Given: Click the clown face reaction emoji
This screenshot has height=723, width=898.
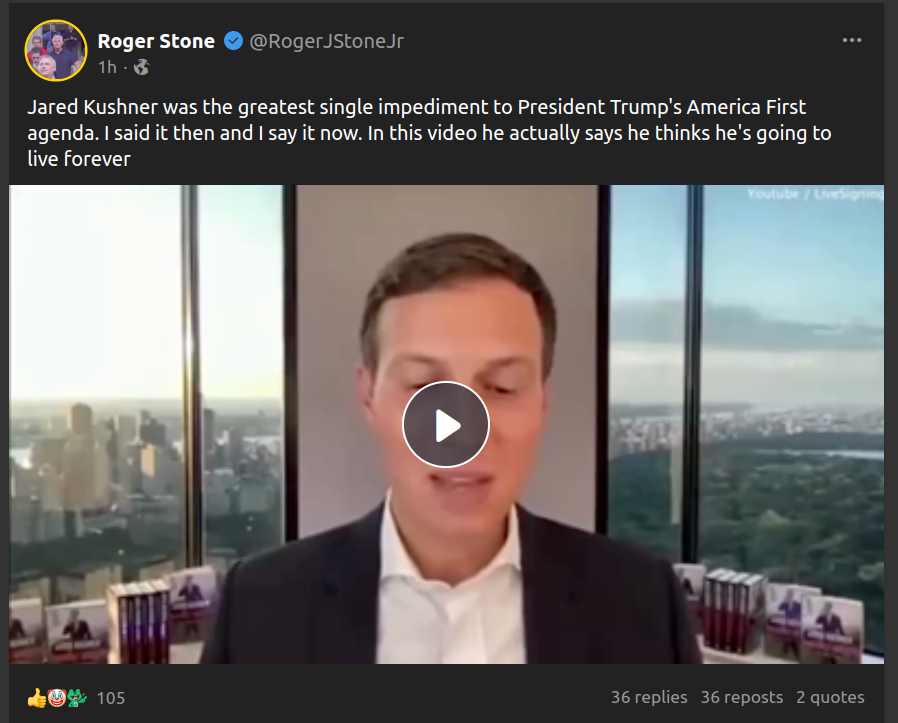Looking at the screenshot, I should (x=56, y=697).
